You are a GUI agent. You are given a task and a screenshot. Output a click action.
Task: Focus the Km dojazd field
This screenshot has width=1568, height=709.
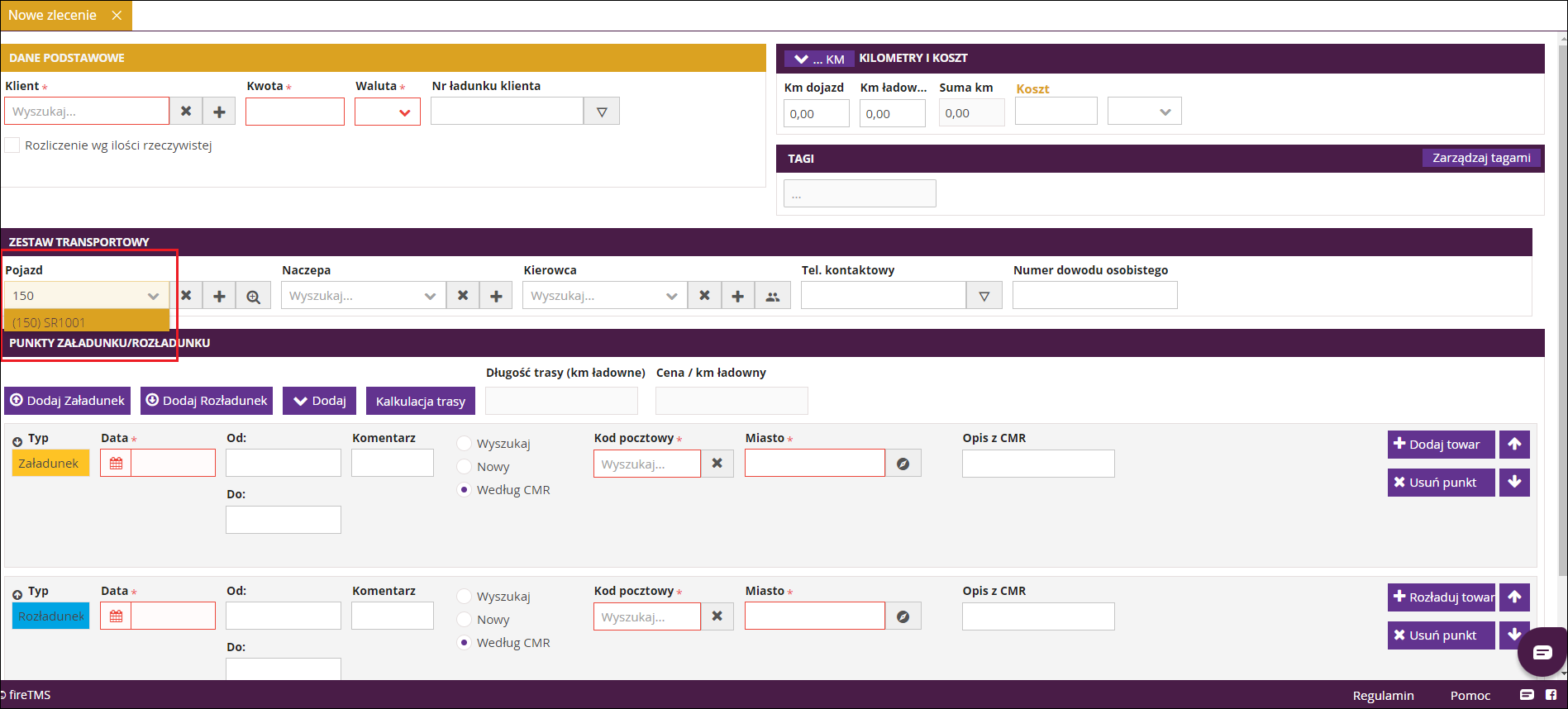(817, 113)
